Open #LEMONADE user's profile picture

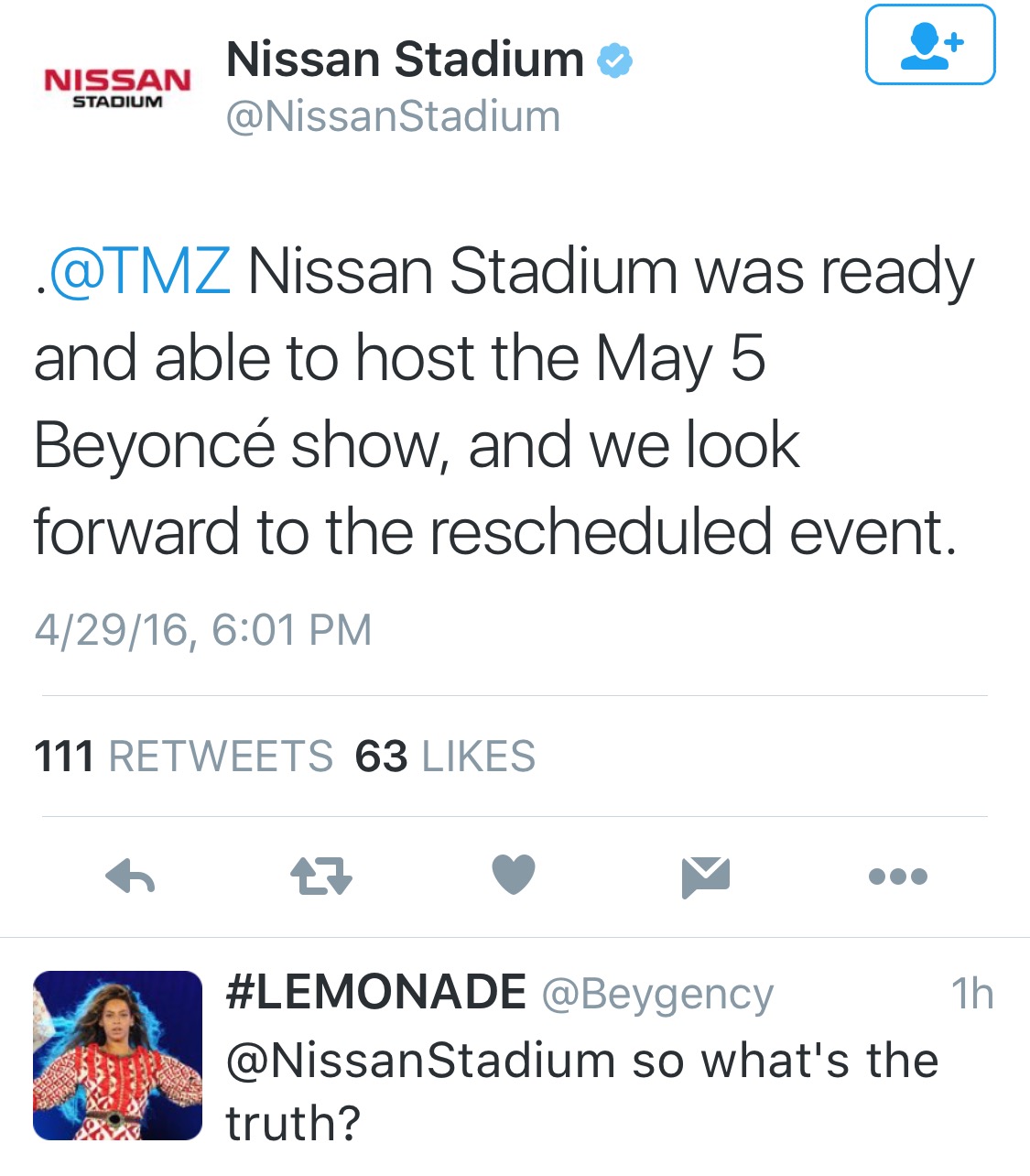117,1055
